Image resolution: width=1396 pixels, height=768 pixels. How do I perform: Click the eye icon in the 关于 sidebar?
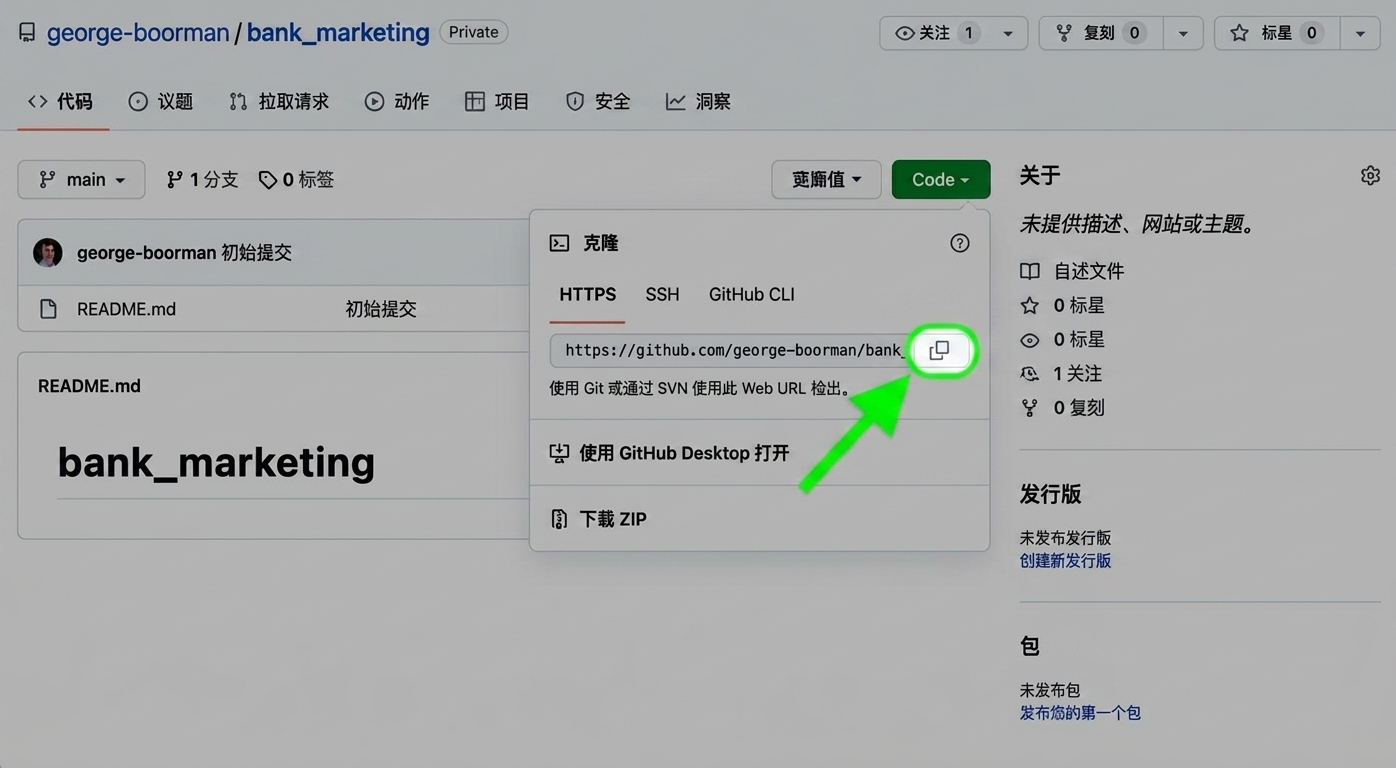1030,340
